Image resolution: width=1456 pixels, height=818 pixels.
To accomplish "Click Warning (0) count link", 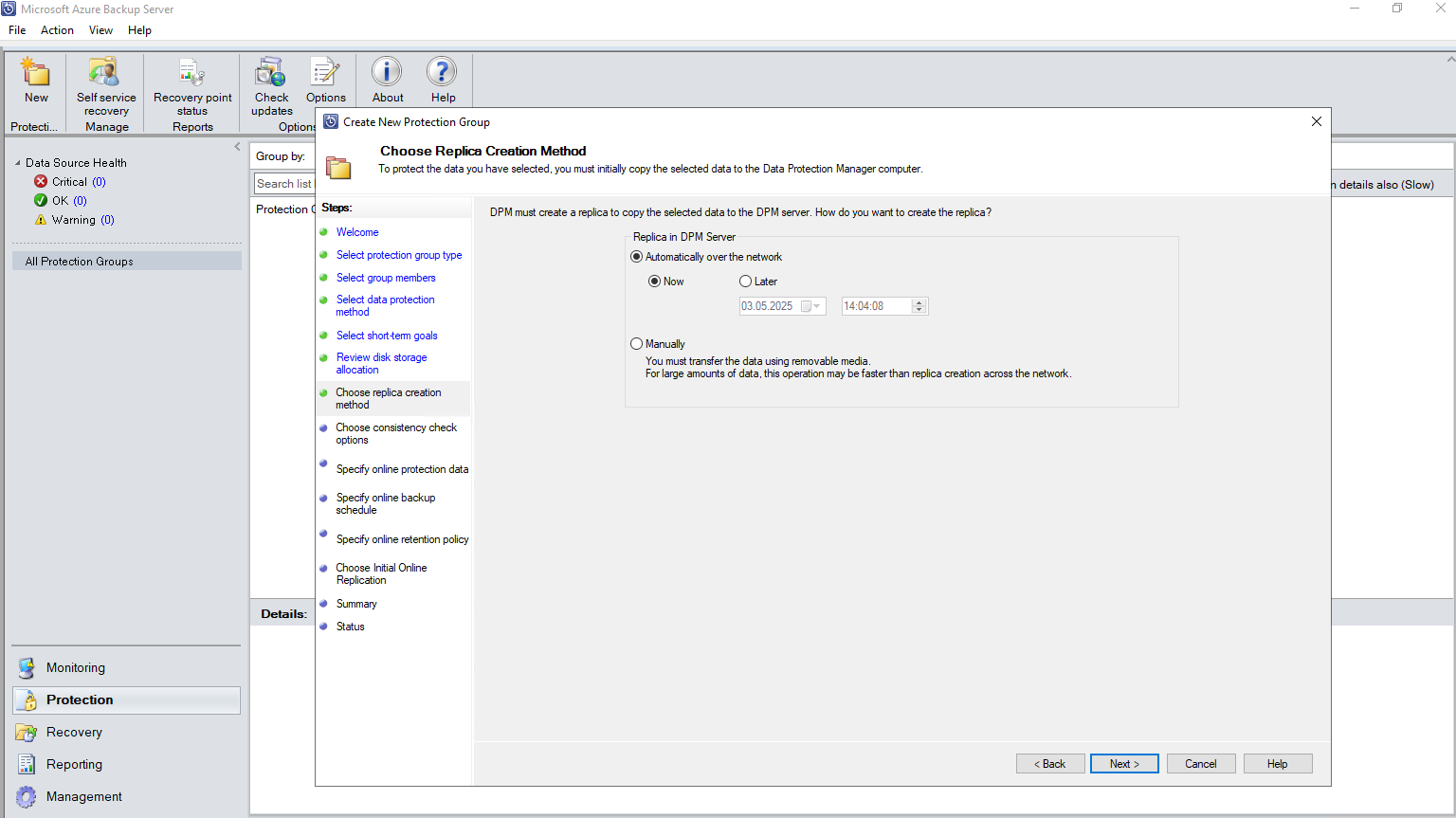I will [x=107, y=220].
